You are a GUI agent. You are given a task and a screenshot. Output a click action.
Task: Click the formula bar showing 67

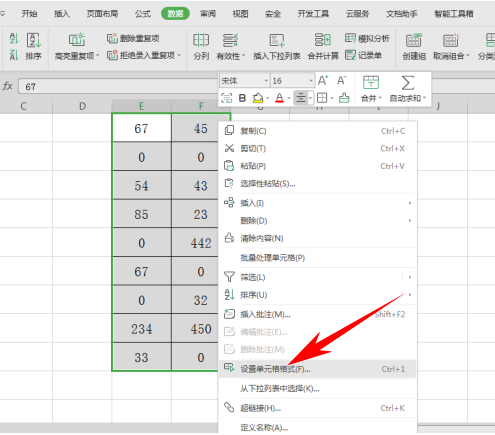point(118,87)
